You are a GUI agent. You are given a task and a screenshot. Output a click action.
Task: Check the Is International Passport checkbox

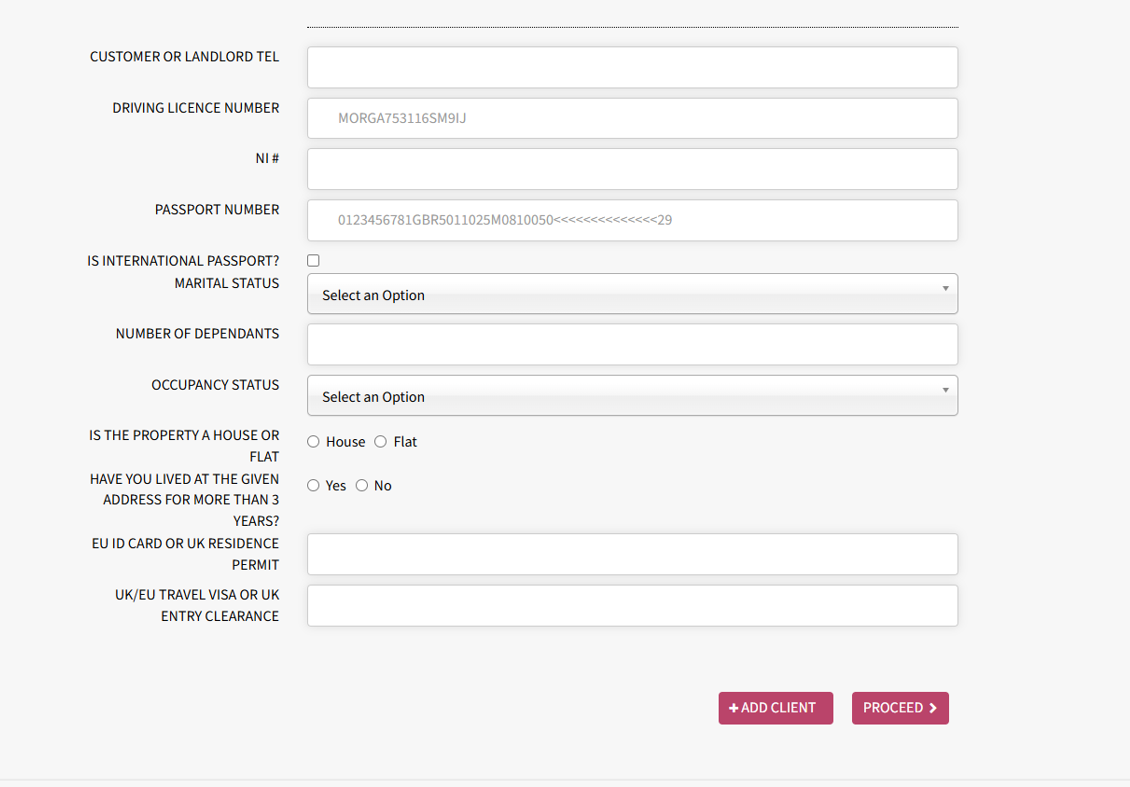click(x=313, y=260)
